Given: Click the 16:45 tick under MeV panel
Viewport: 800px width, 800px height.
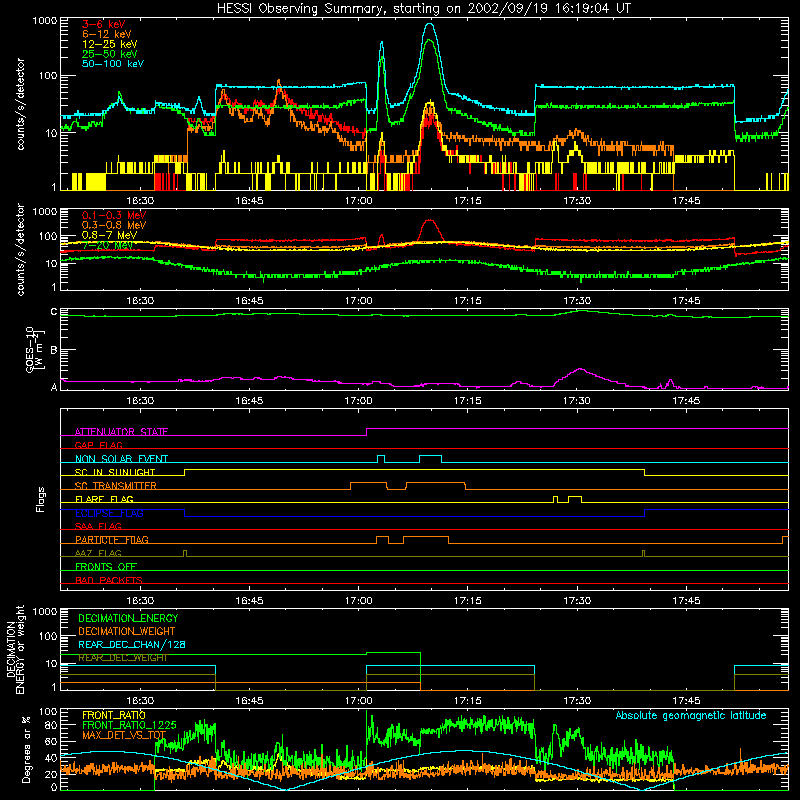Looking at the screenshot, I should (249, 301).
